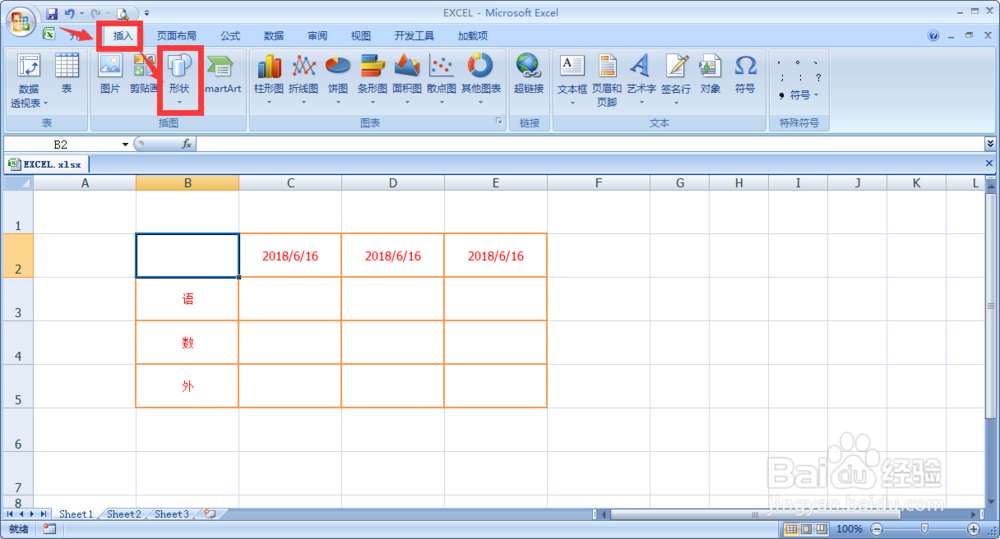Screen dimensions: 1000x539
Task: Insert a PivotTable (数据透视表)
Action: click(x=29, y=81)
